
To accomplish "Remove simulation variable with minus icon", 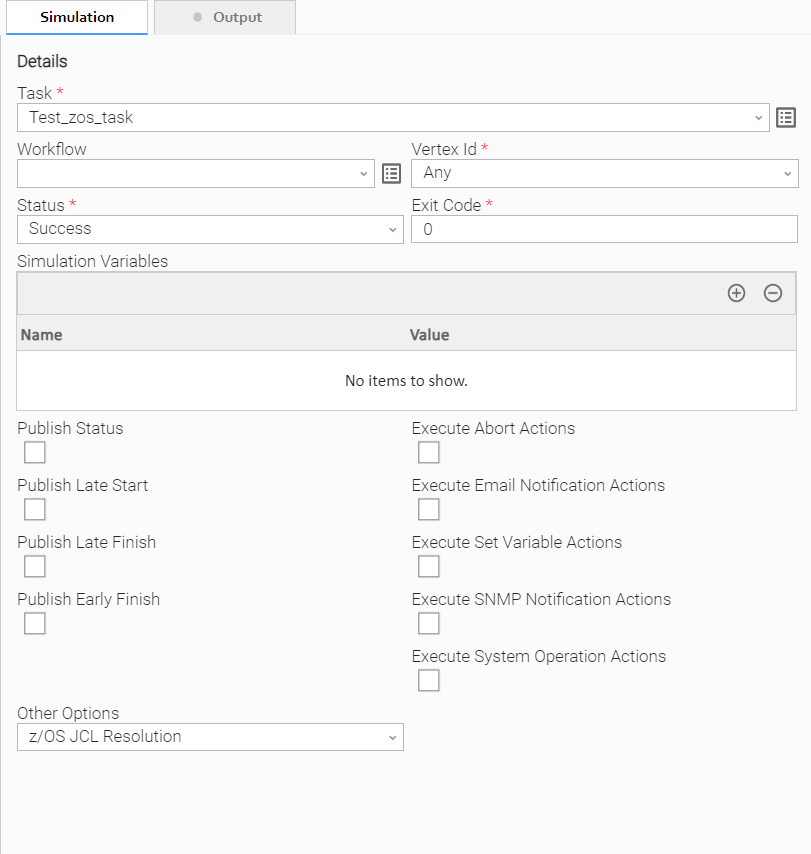I will coord(773,293).
